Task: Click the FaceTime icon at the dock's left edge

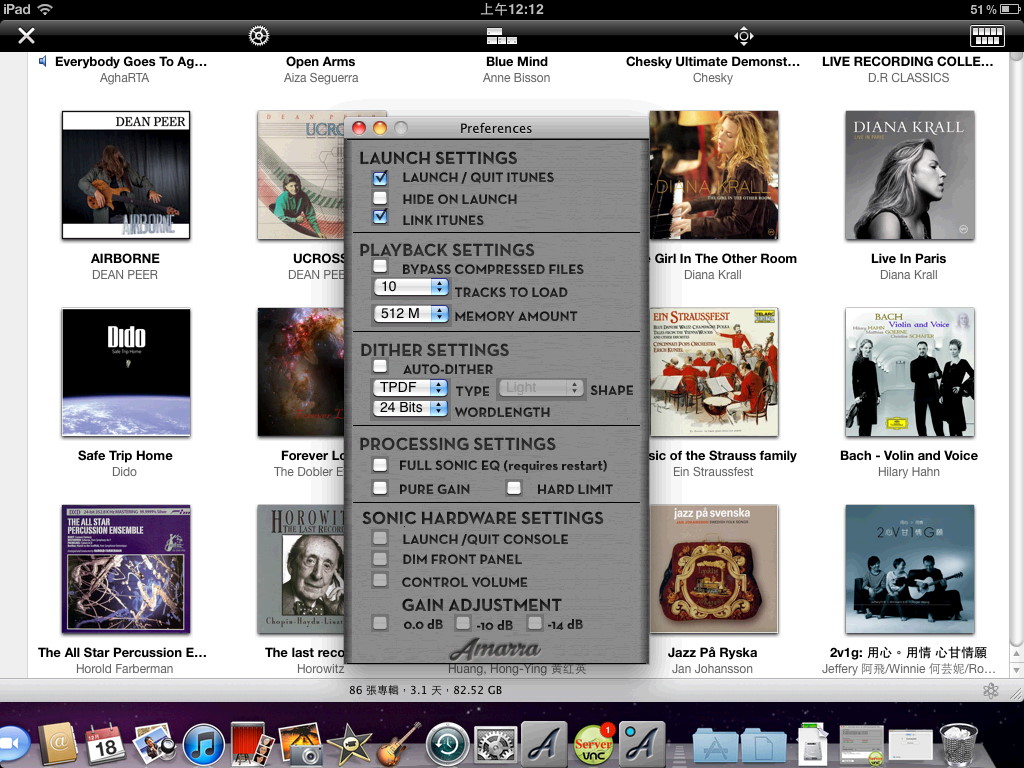Action: click(x=13, y=744)
